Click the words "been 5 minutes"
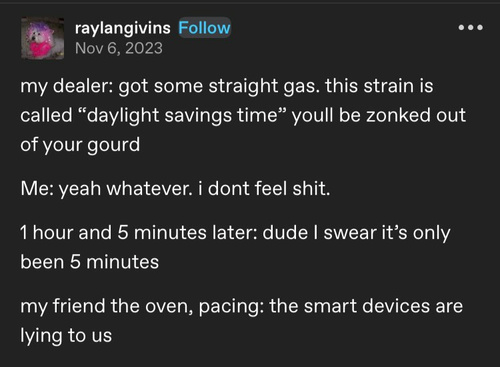The height and width of the screenshot is (367, 500). [x=89, y=262]
